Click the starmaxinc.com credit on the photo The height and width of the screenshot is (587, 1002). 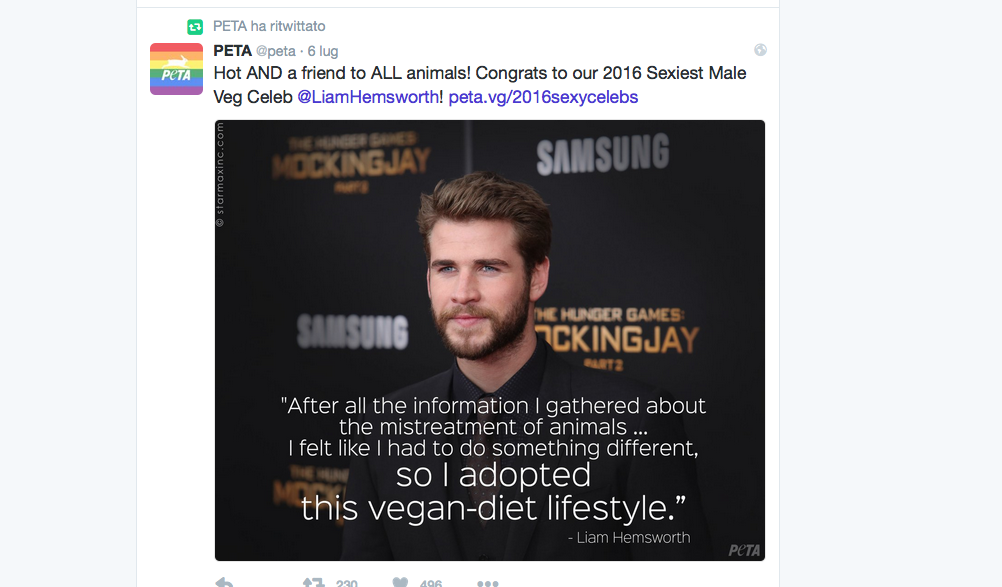point(221,175)
